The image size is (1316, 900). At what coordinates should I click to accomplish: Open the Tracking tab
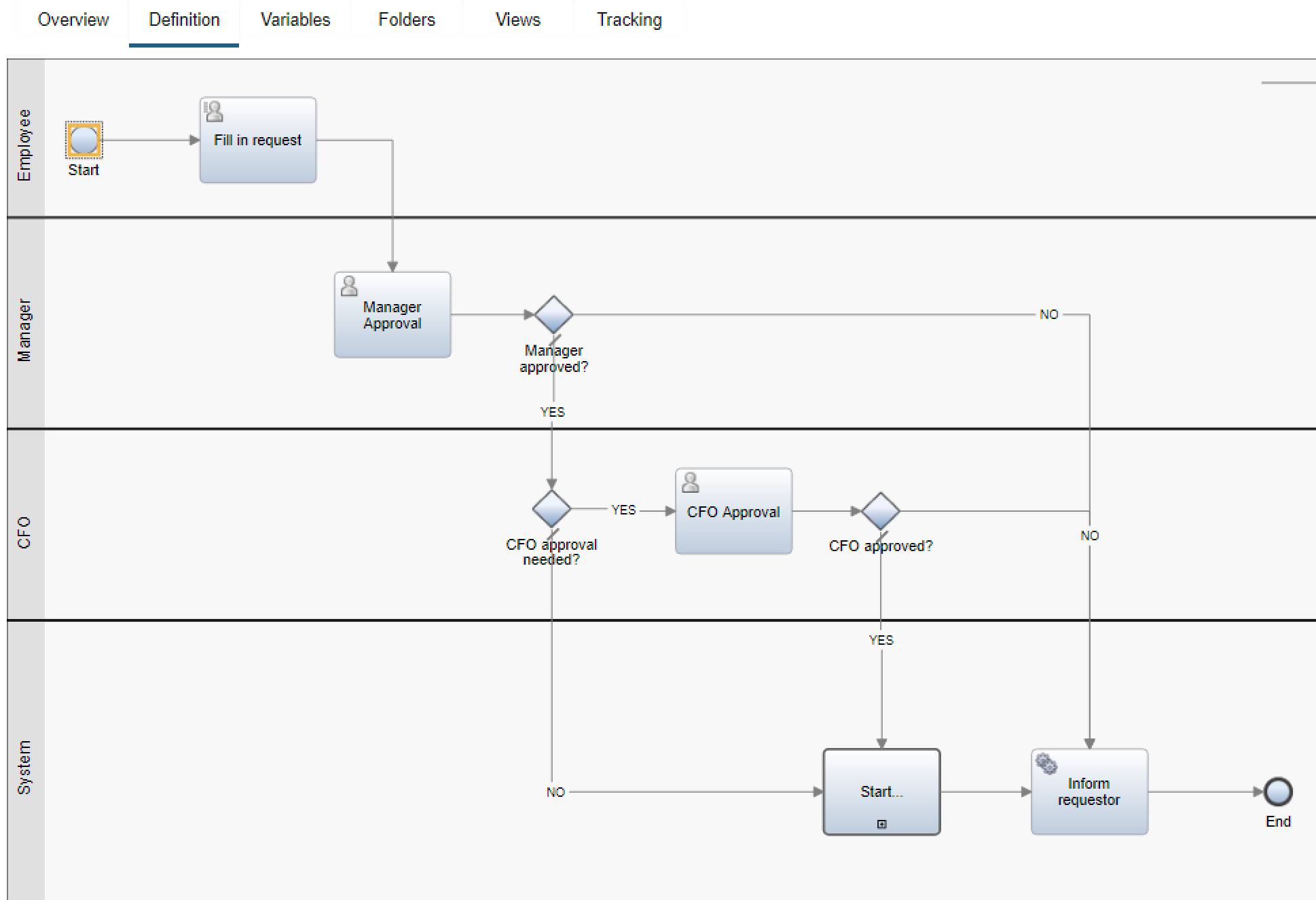pos(629,20)
